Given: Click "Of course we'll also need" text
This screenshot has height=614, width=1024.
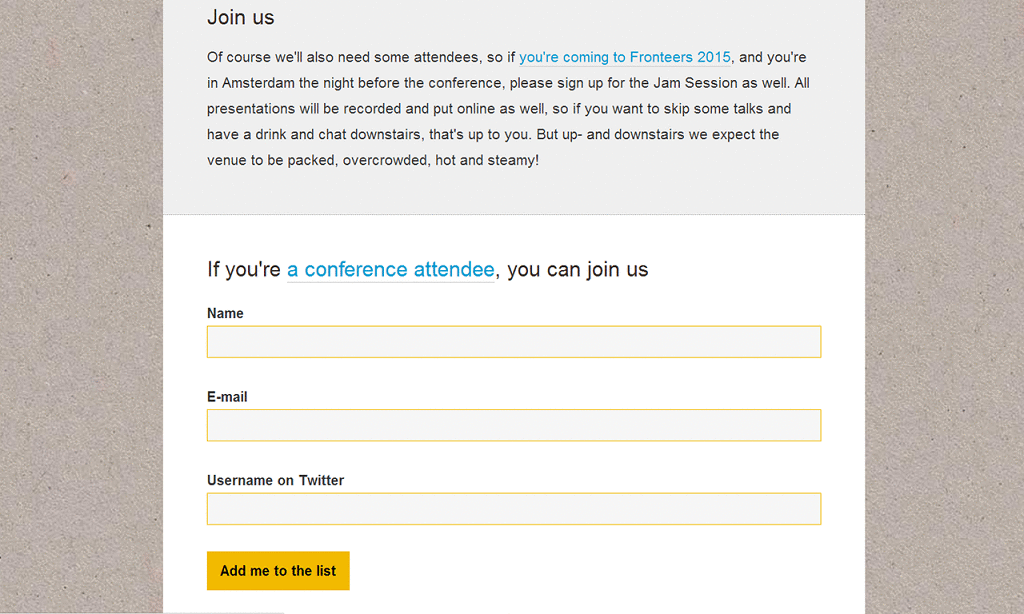Looking at the screenshot, I should pos(287,57).
